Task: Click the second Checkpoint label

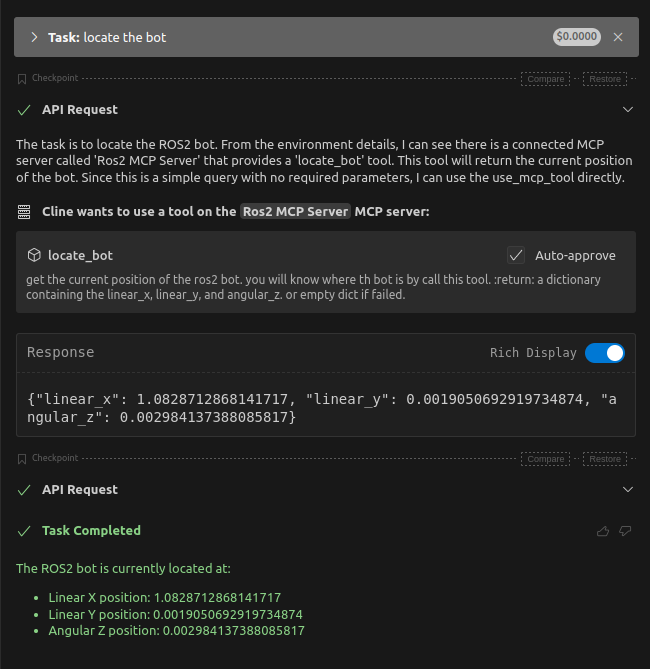Action: tap(55, 458)
